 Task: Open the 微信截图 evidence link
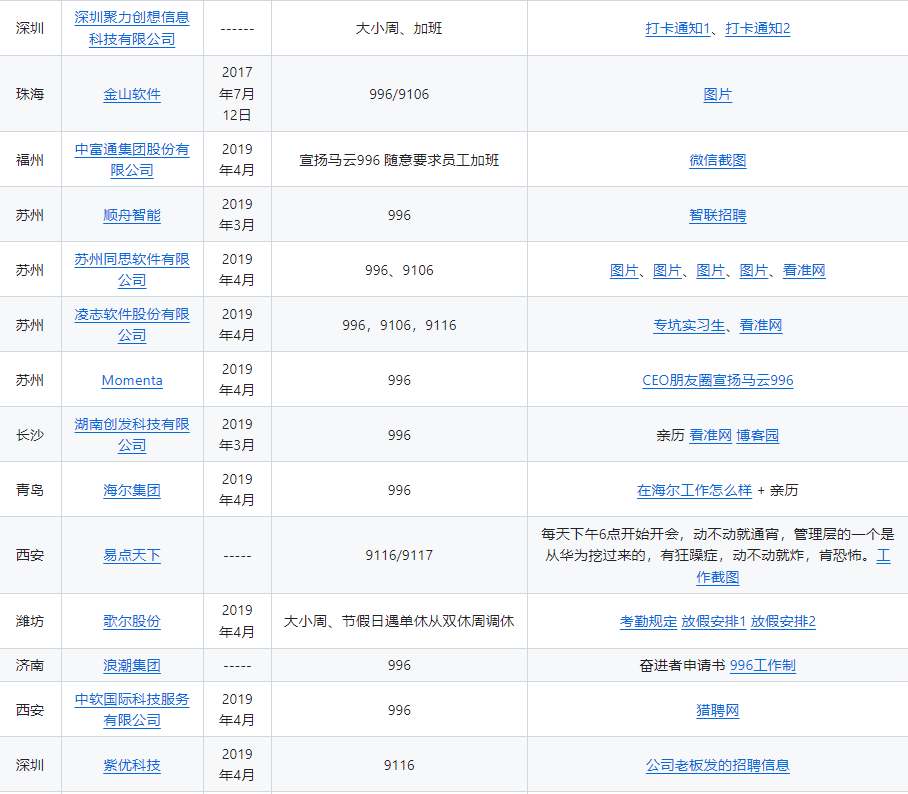tap(717, 160)
